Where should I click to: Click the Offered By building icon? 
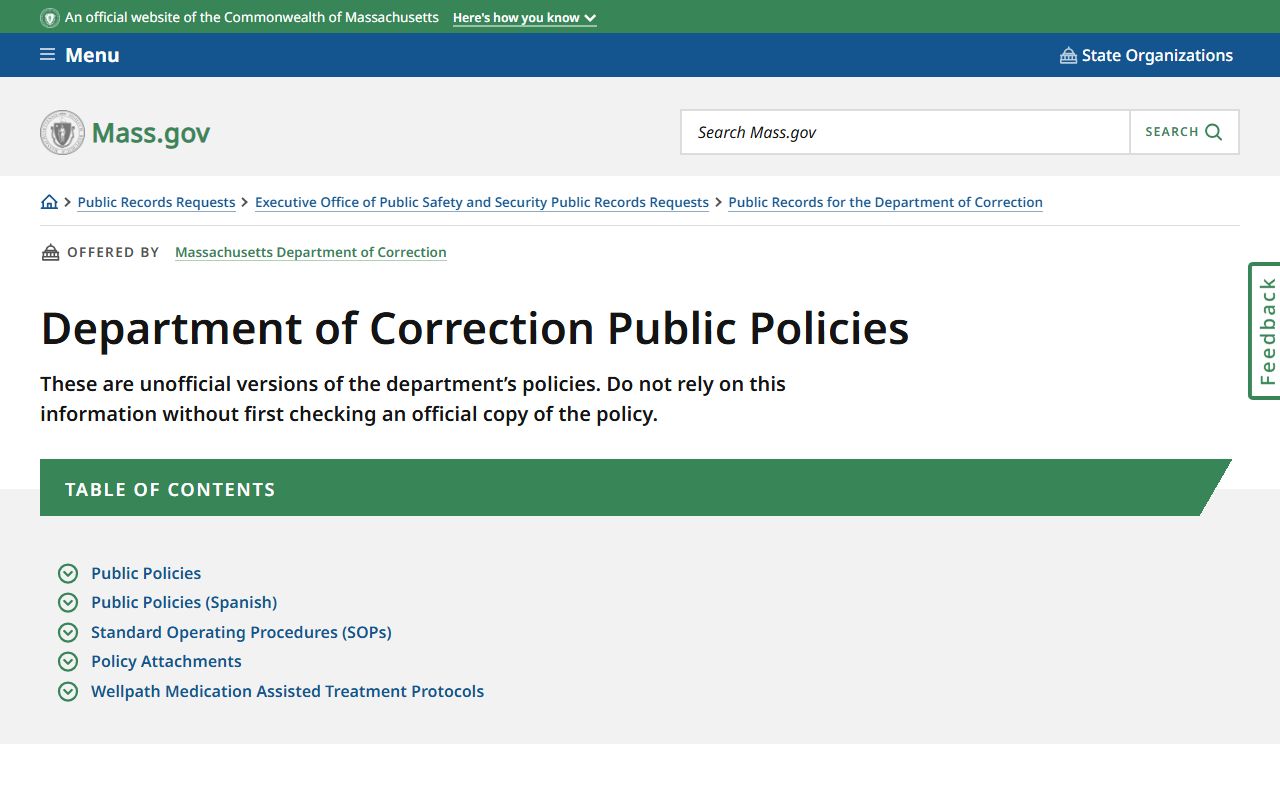(x=50, y=252)
